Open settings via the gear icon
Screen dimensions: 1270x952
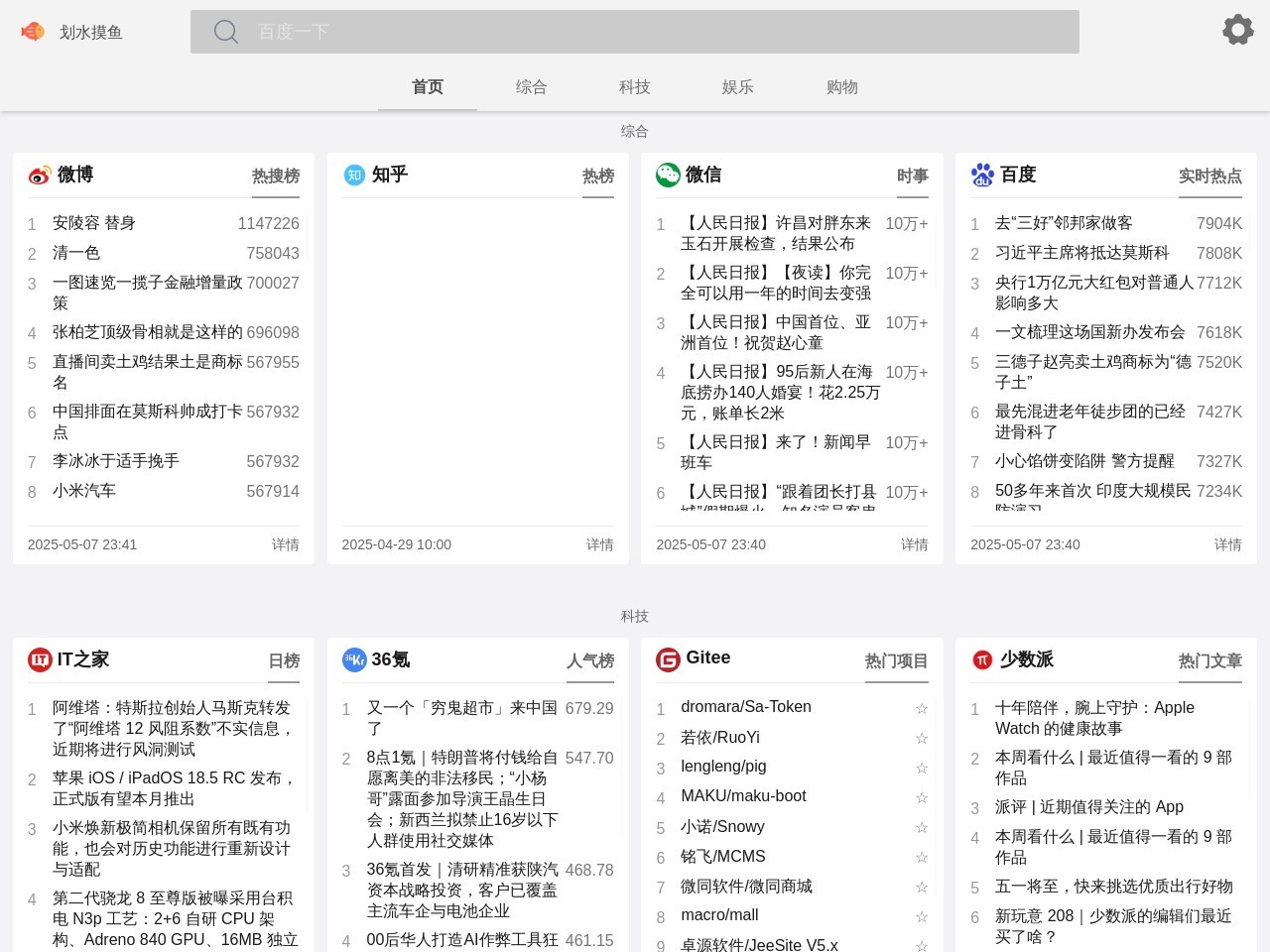click(1237, 30)
